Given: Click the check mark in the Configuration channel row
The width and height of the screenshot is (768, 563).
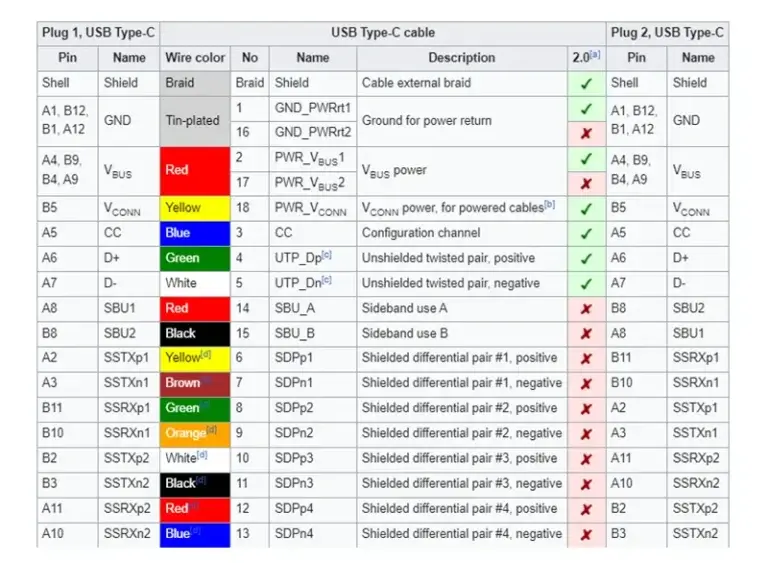Looking at the screenshot, I should point(586,233).
